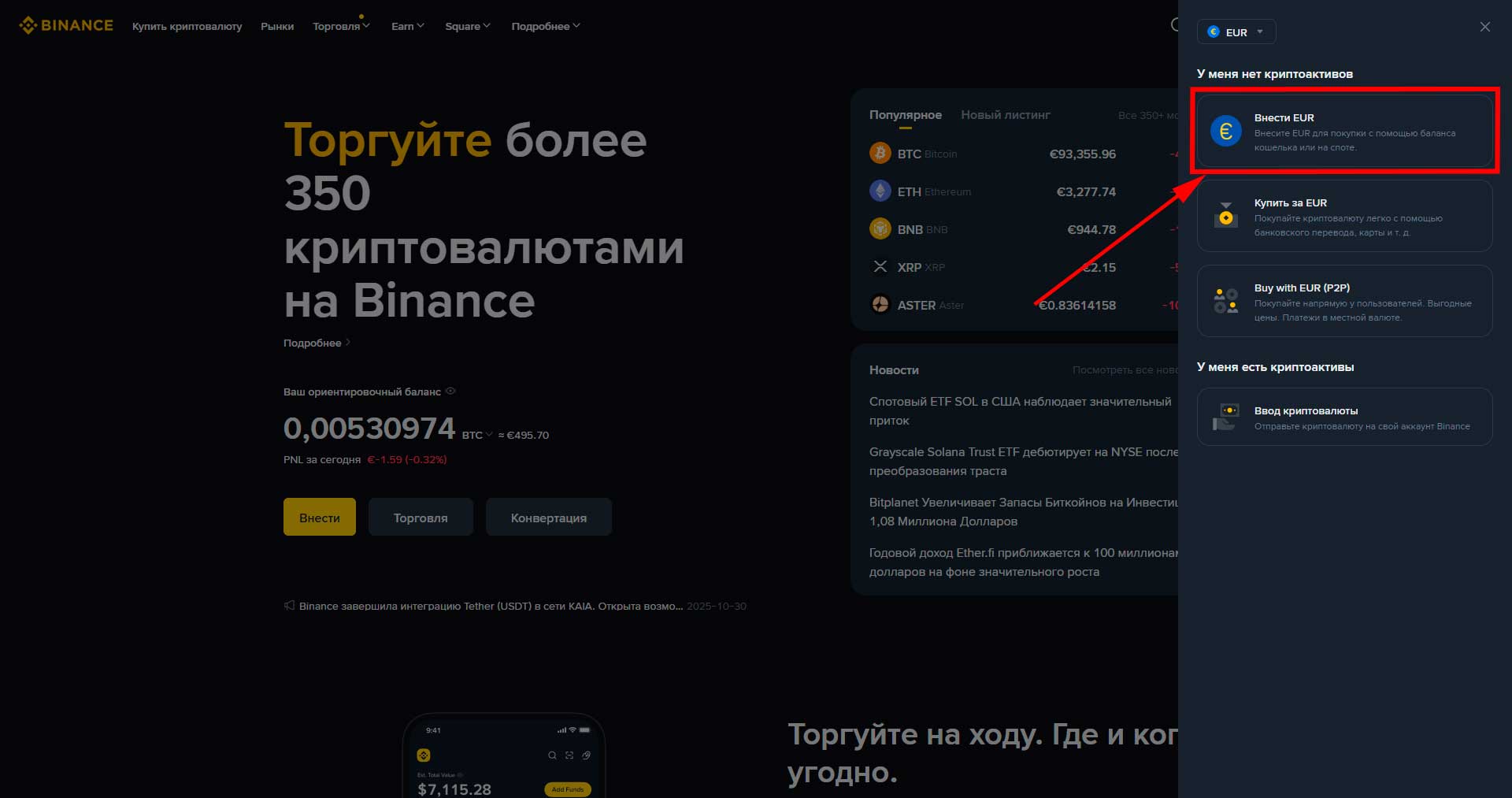Viewport: 1512px width, 798px height.
Task: Choose the Внести EUR option
Action: pos(1344,131)
